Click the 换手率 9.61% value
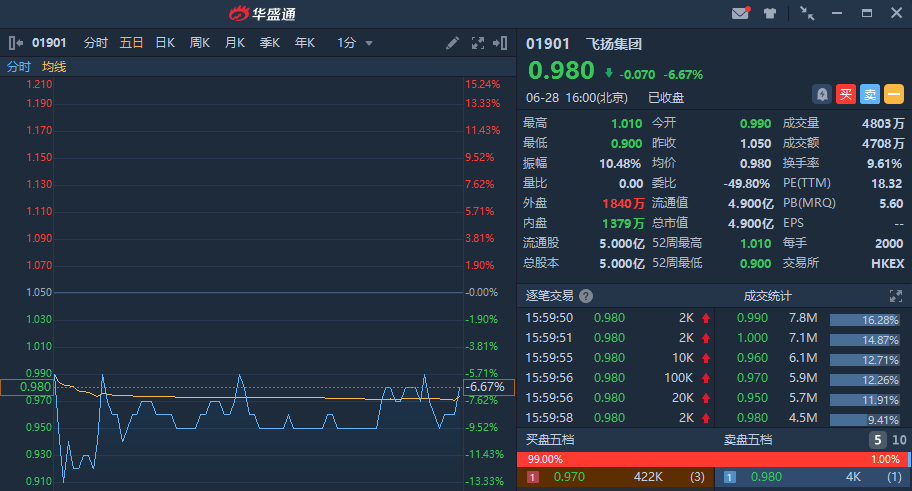Viewport: 912px width, 491px height. point(884,163)
